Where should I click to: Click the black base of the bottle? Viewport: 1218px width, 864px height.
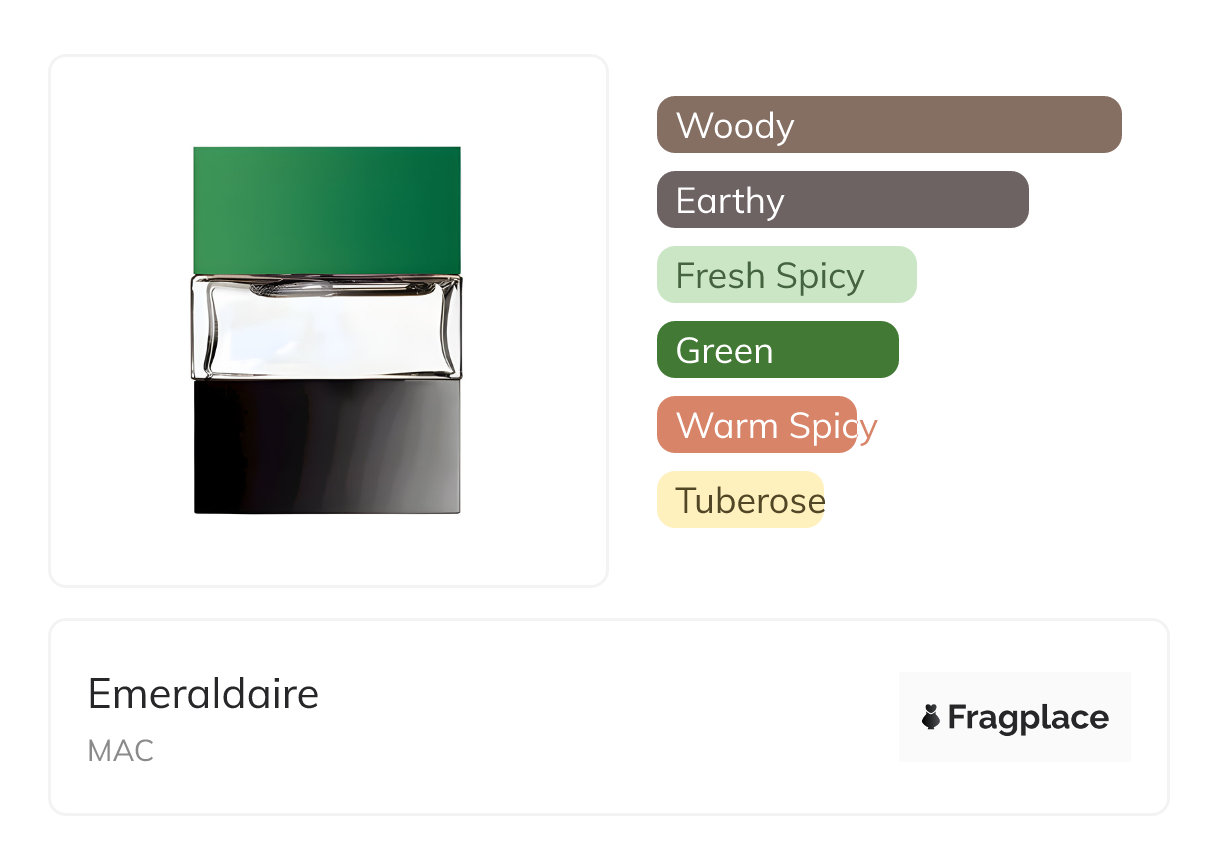327,447
